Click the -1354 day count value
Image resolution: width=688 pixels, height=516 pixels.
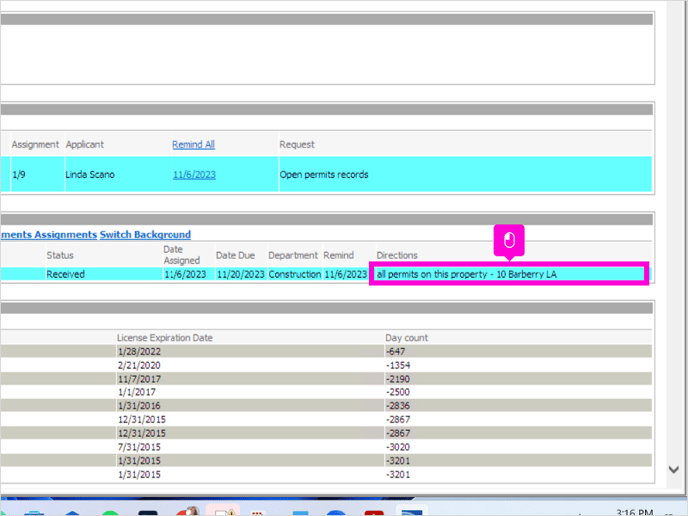tap(398, 365)
